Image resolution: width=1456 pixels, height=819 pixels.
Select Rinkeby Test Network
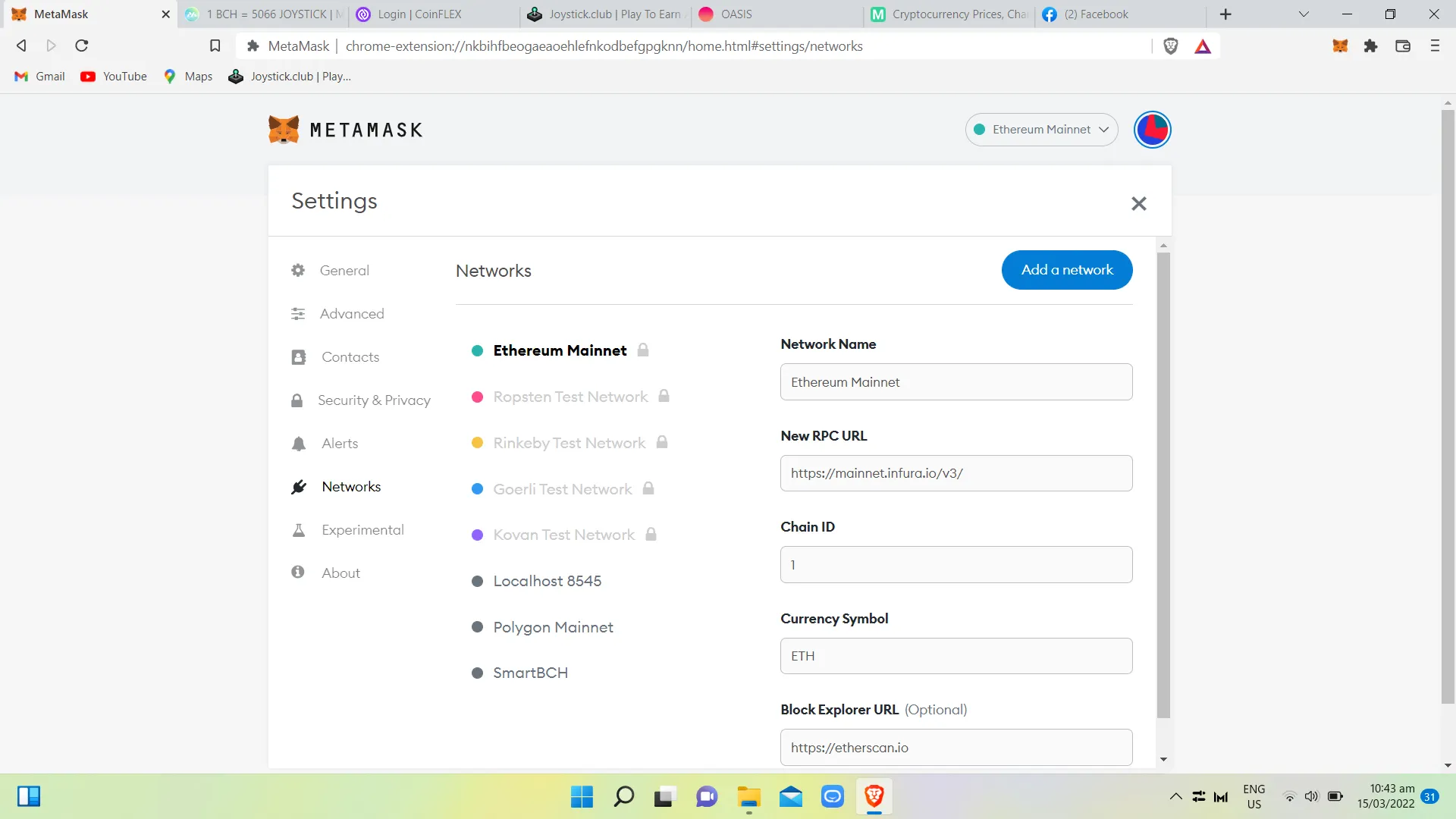569,443
